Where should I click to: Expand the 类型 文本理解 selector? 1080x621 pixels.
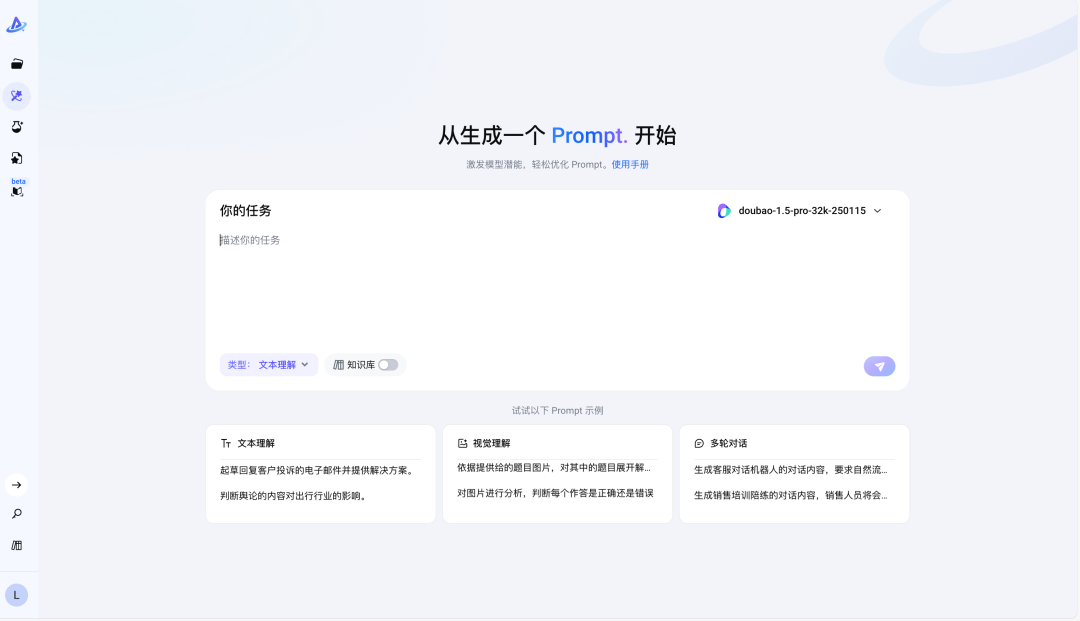[268, 364]
